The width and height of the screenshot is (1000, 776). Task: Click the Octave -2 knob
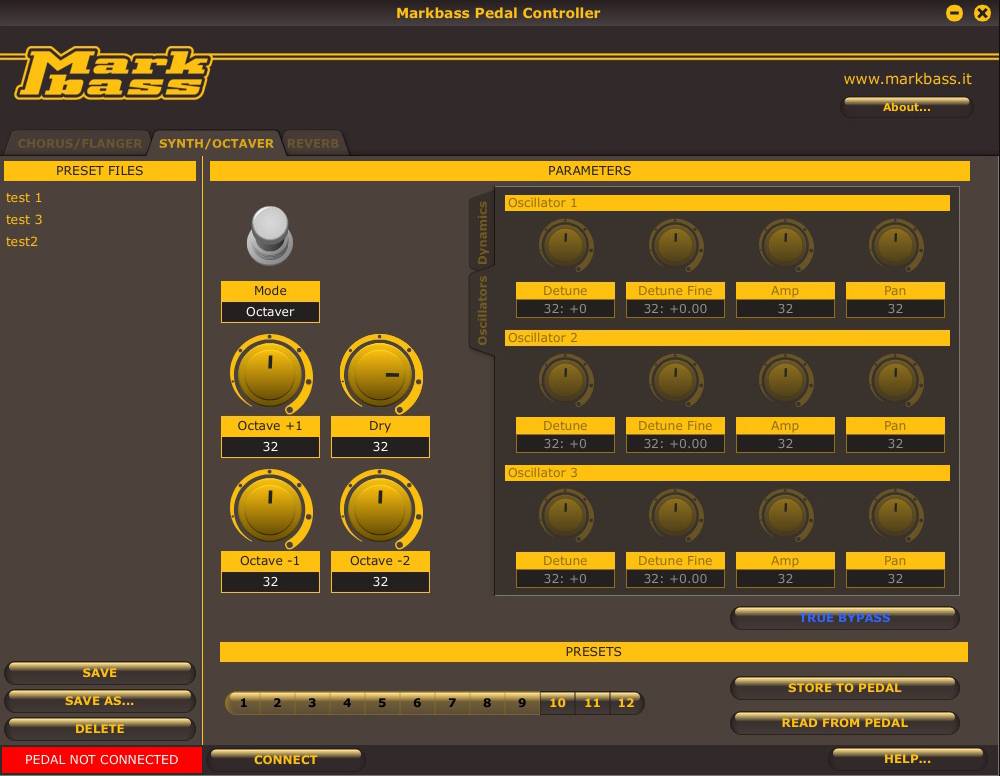(x=380, y=509)
